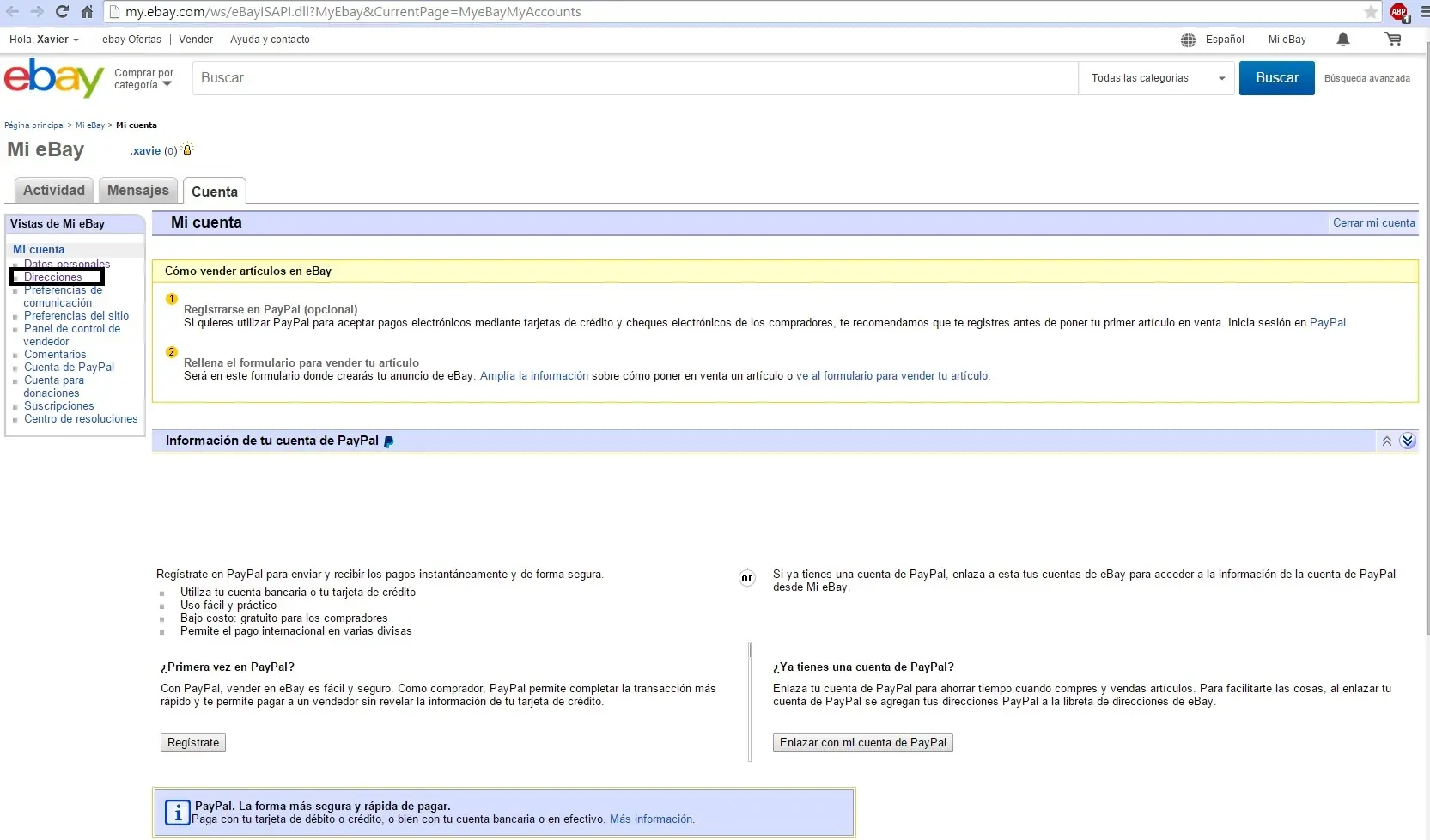Screen dimensions: 1430x840
Task: Click Página principal breadcrumb
Action: [x=34, y=125]
